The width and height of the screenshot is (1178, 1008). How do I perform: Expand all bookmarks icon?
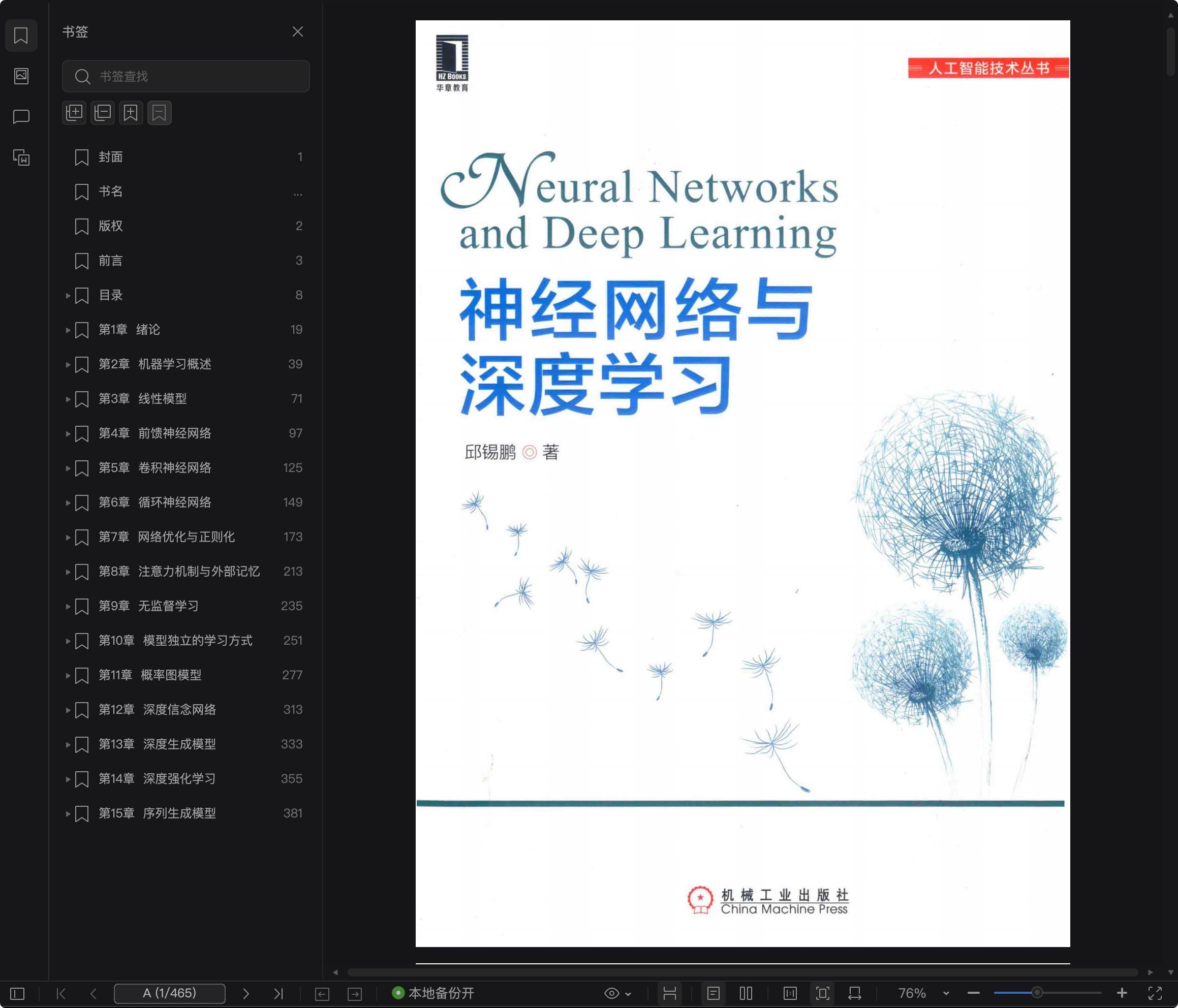[x=74, y=113]
